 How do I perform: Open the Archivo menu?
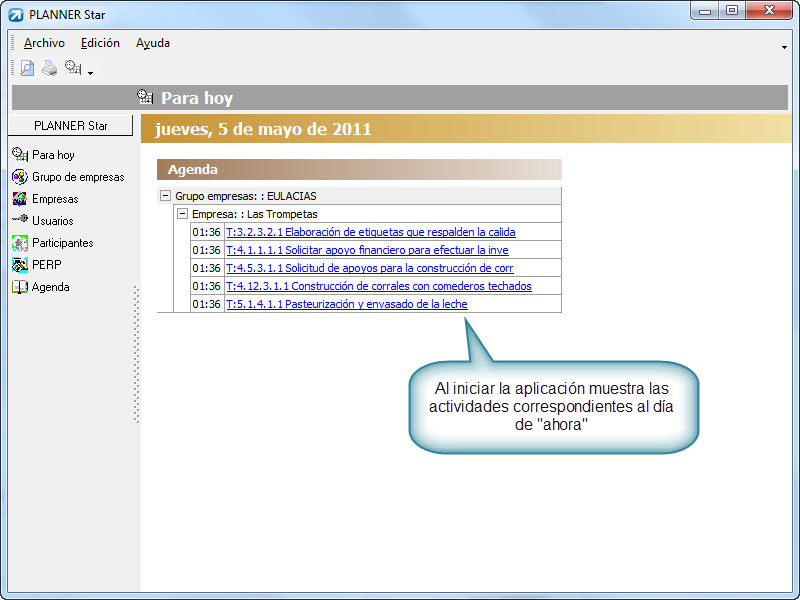click(x=44, y=43)
